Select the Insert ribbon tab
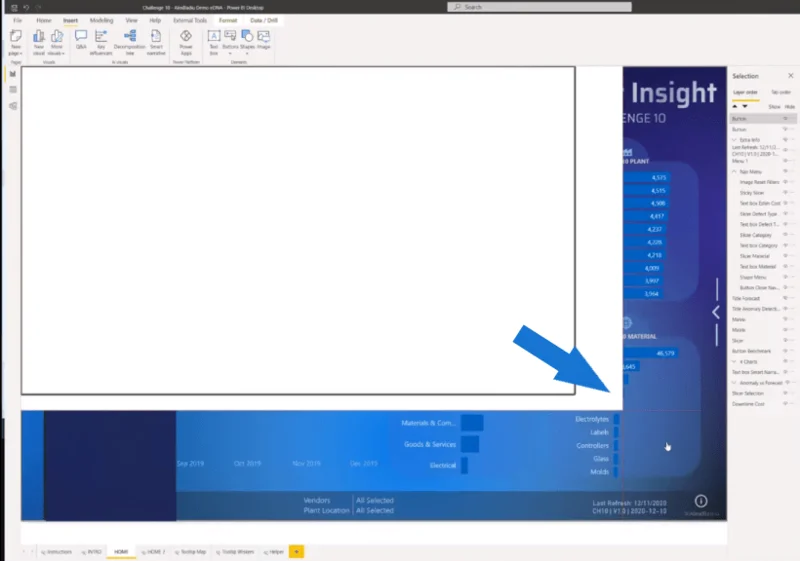Viewport: 800px width, 561px height. [x=70, y=20]
